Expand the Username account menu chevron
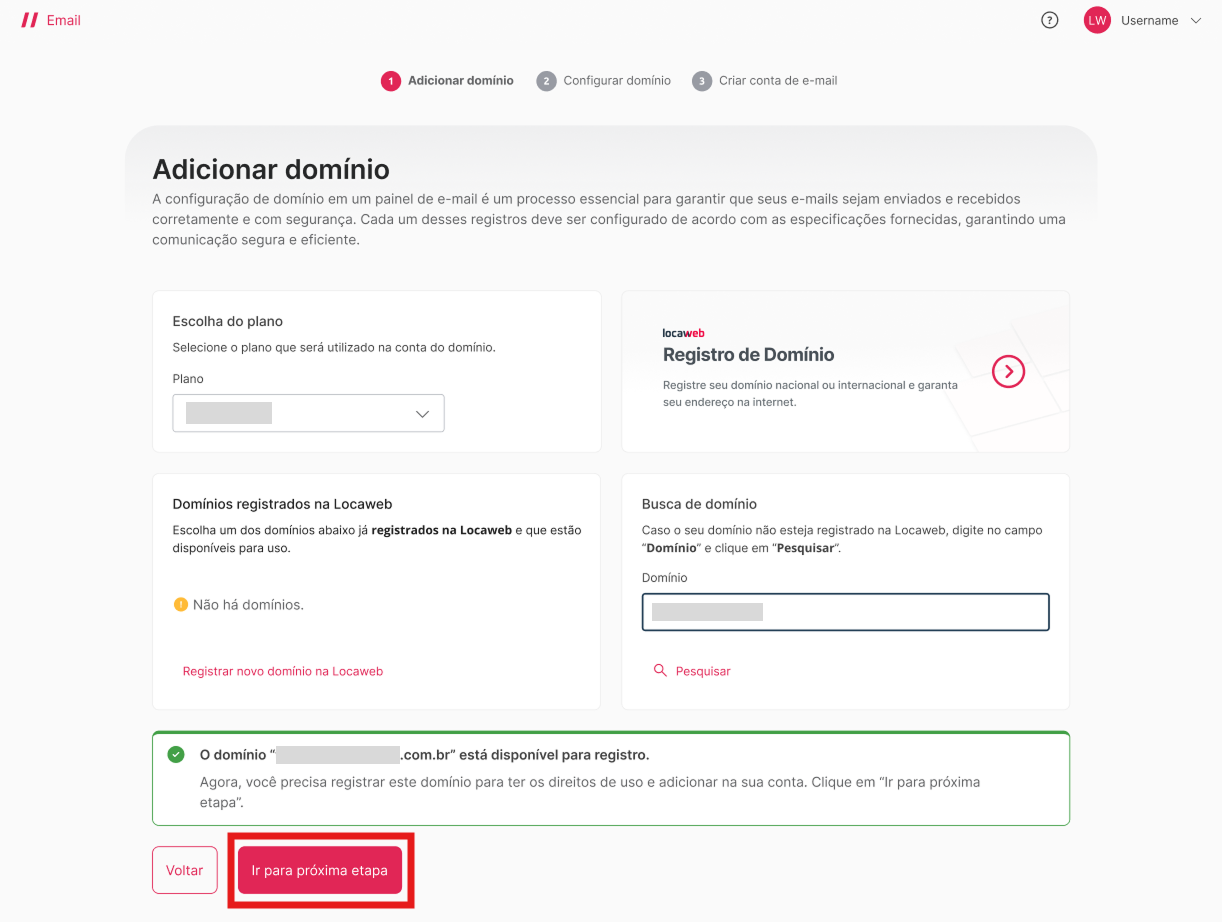Image resolution: width=1222 pixels, height=922 pixels. 1196,20
